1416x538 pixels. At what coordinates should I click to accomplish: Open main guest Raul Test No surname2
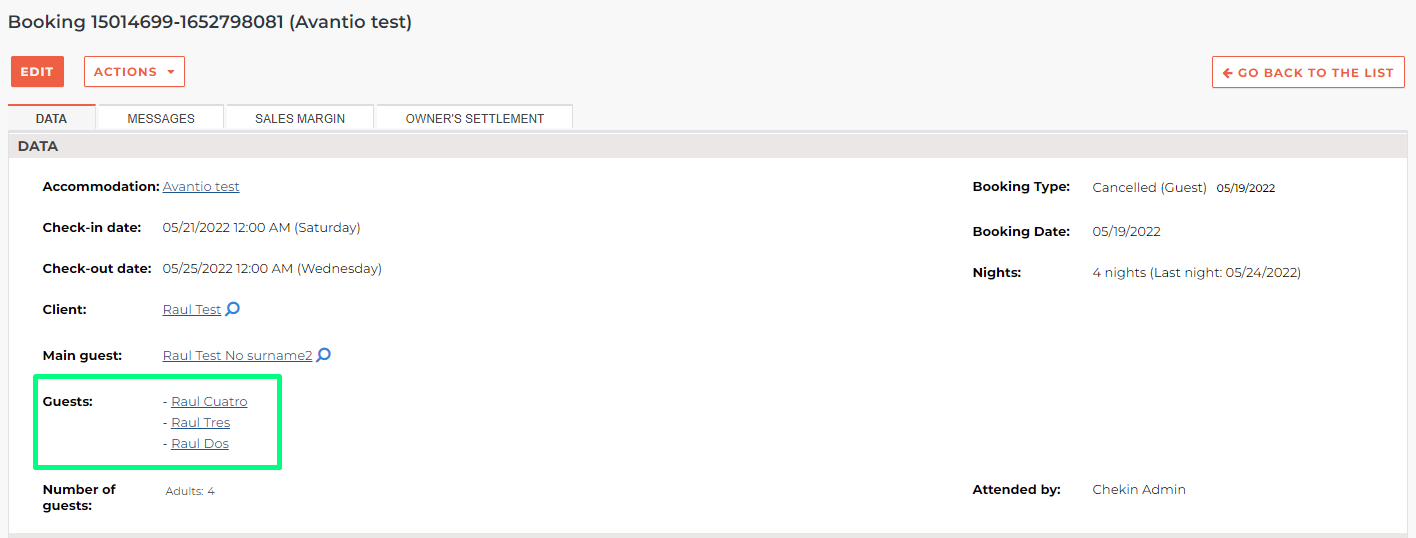237,355
